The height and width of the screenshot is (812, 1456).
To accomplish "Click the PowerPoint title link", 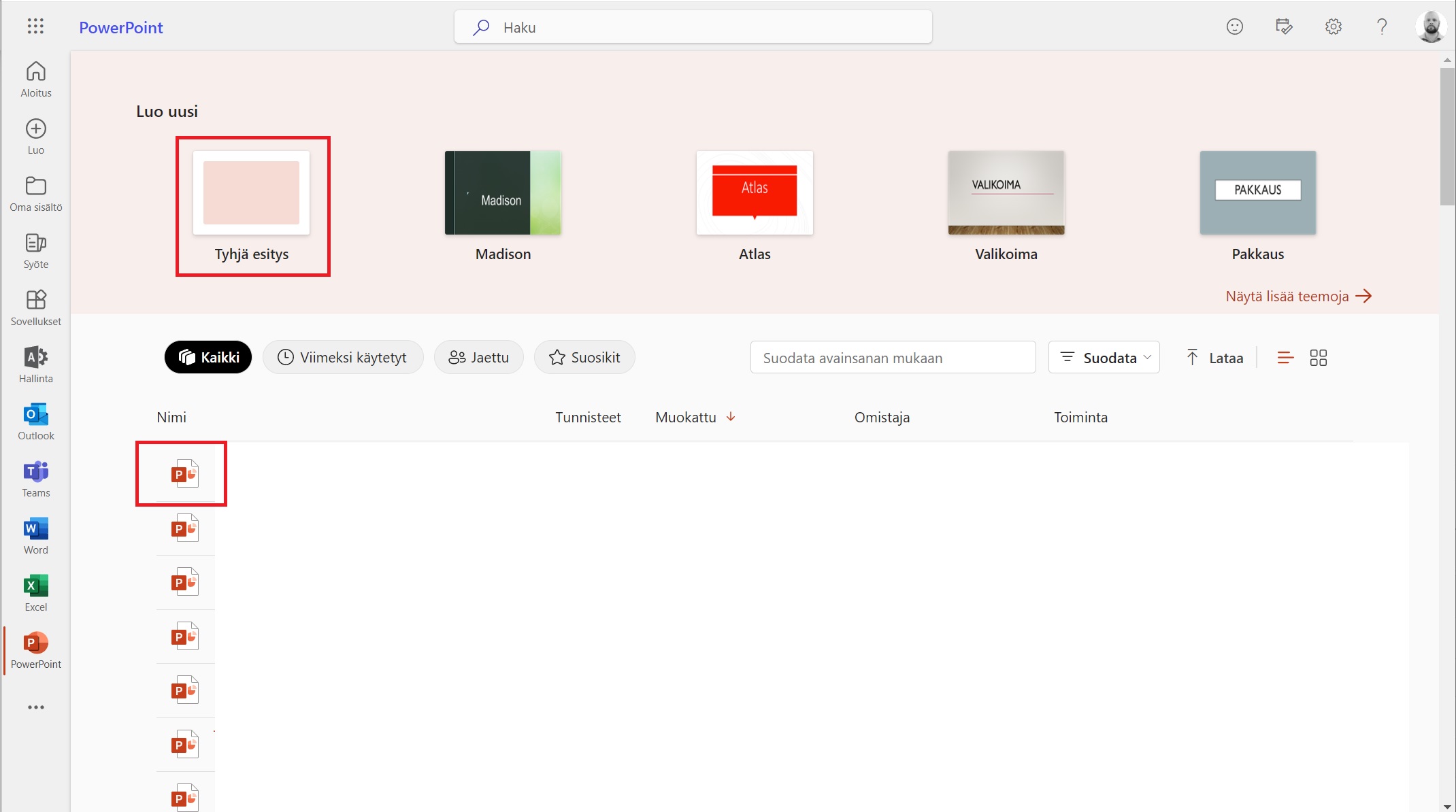I will 121,27.
